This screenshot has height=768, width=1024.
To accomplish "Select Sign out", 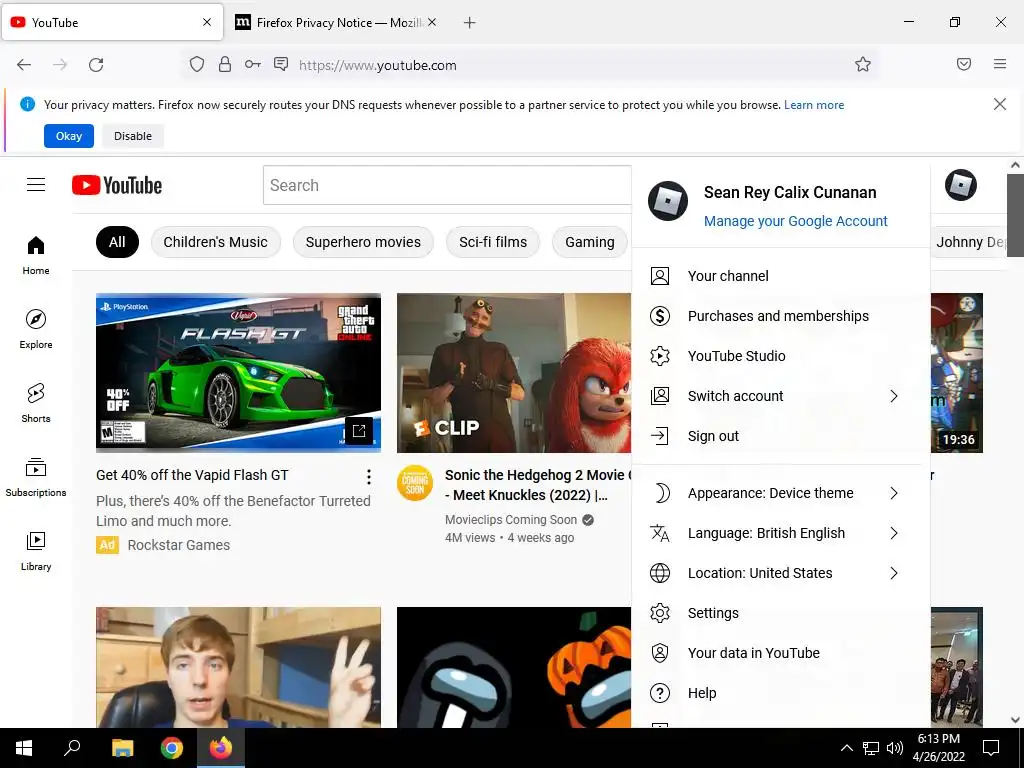I will (780, 436).
